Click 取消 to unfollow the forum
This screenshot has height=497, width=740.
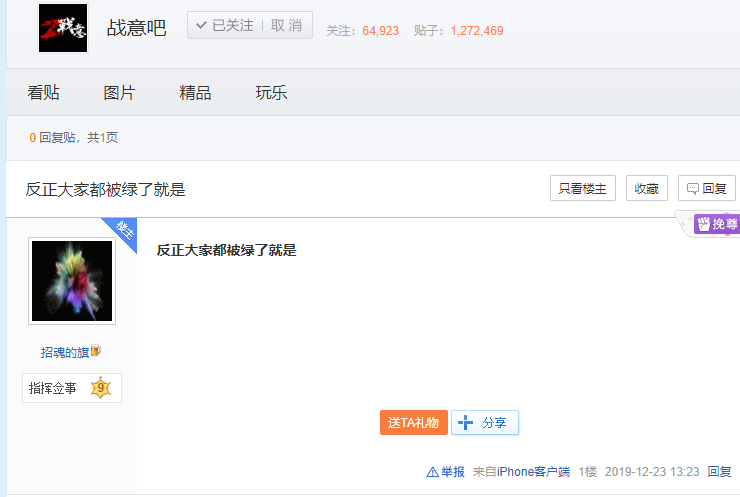[x=288, y=26]
